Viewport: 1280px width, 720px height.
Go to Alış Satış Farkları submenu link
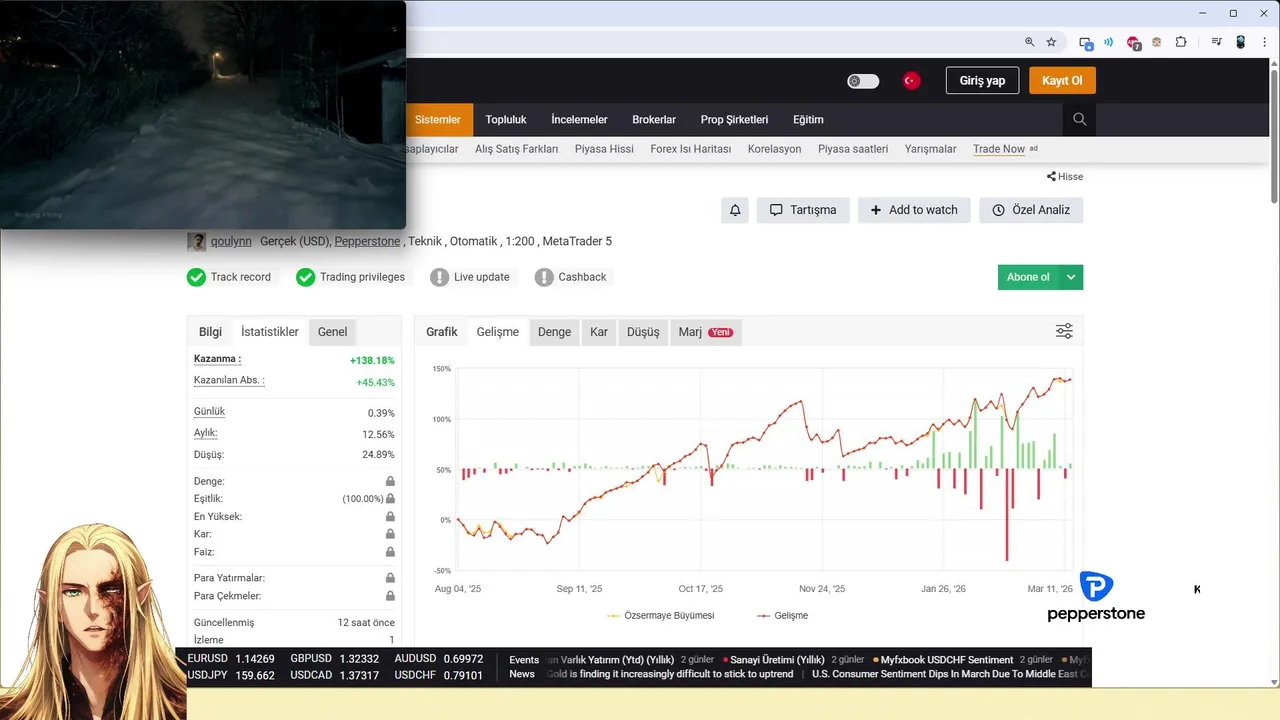516,149
